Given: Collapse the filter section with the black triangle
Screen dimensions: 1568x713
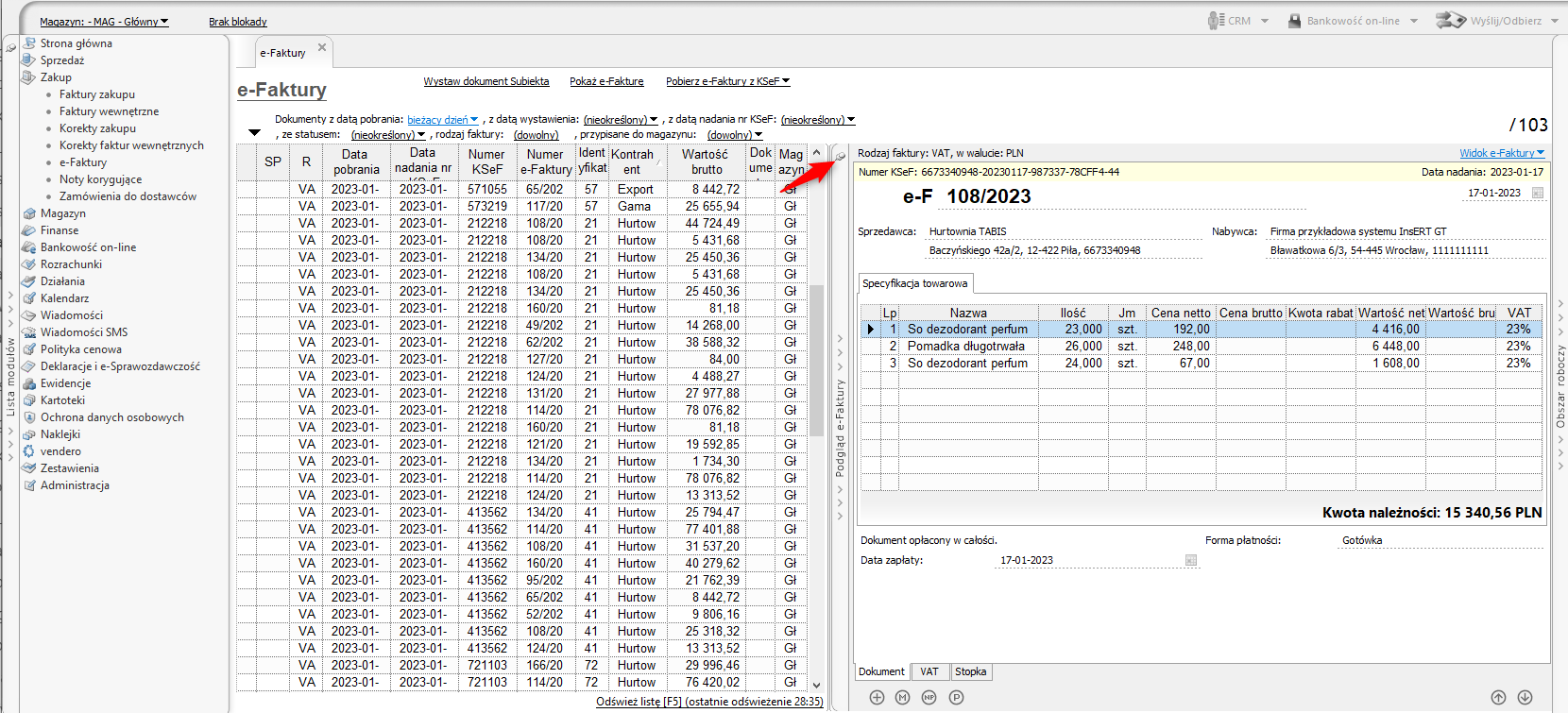Looking at the screenshot, I should 254,133.
